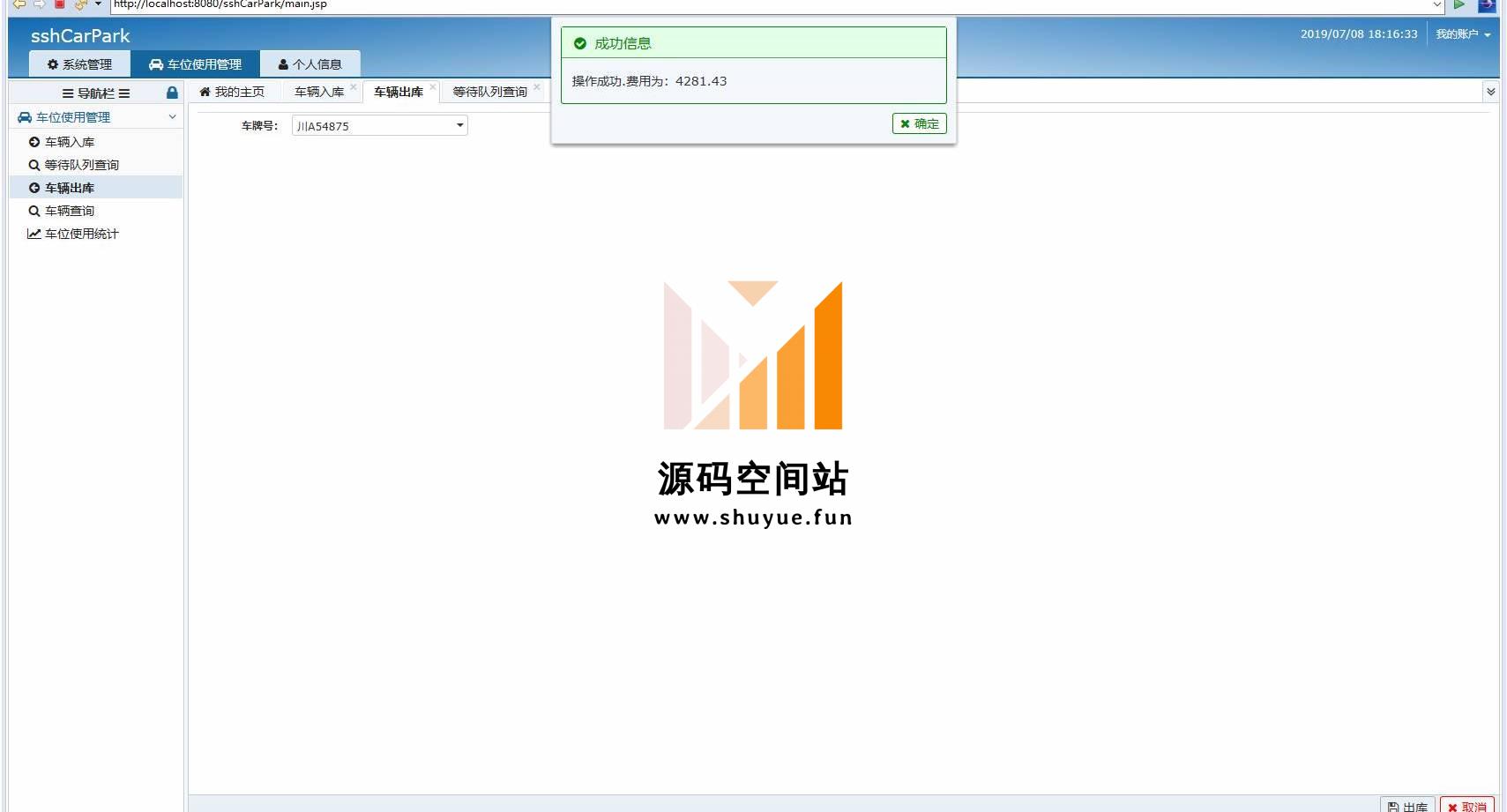Switch to the 车辆入库 content tab

(x=319, y=92)
